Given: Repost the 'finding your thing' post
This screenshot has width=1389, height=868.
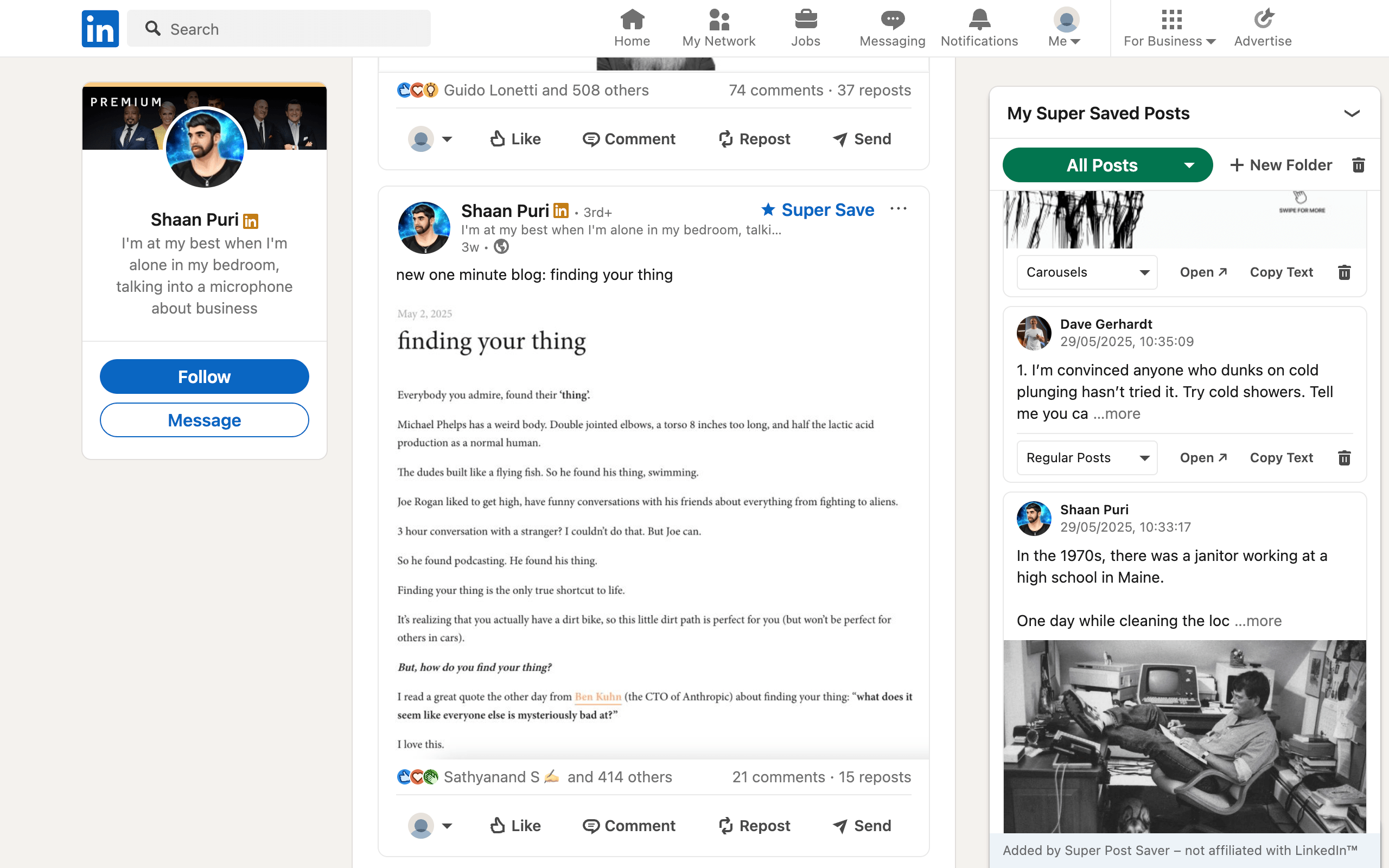Looking at the screenshot, I should pyautogui.click(x=754, y=826).
